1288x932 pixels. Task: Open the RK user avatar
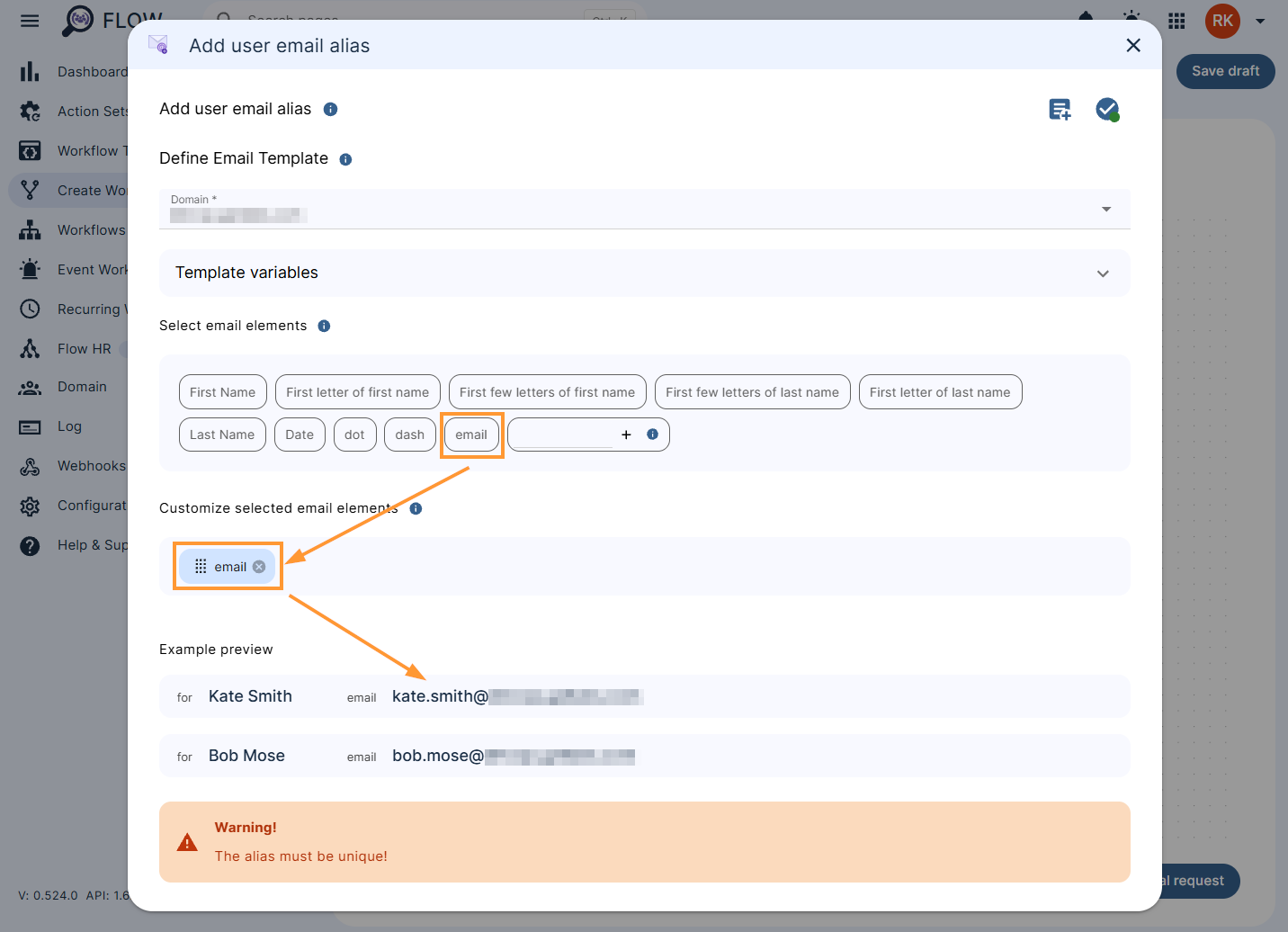pyautogui.click(x=1222, y=21)
